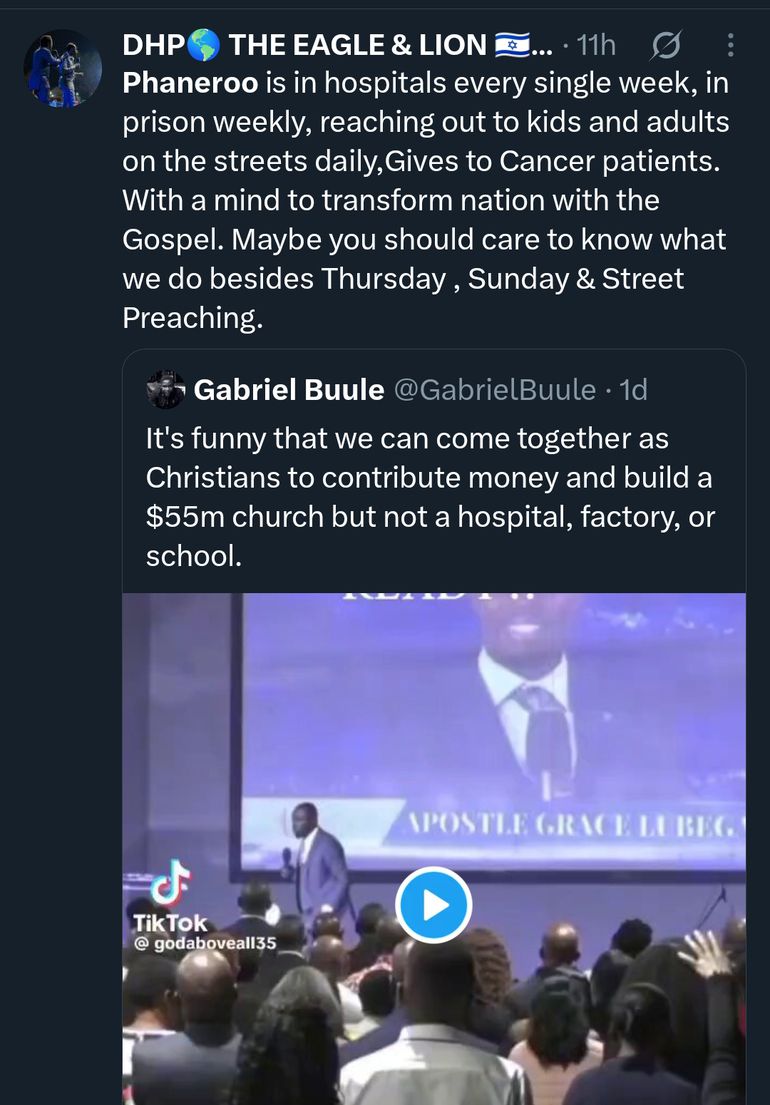Play the embedded video

click(433, 906)
